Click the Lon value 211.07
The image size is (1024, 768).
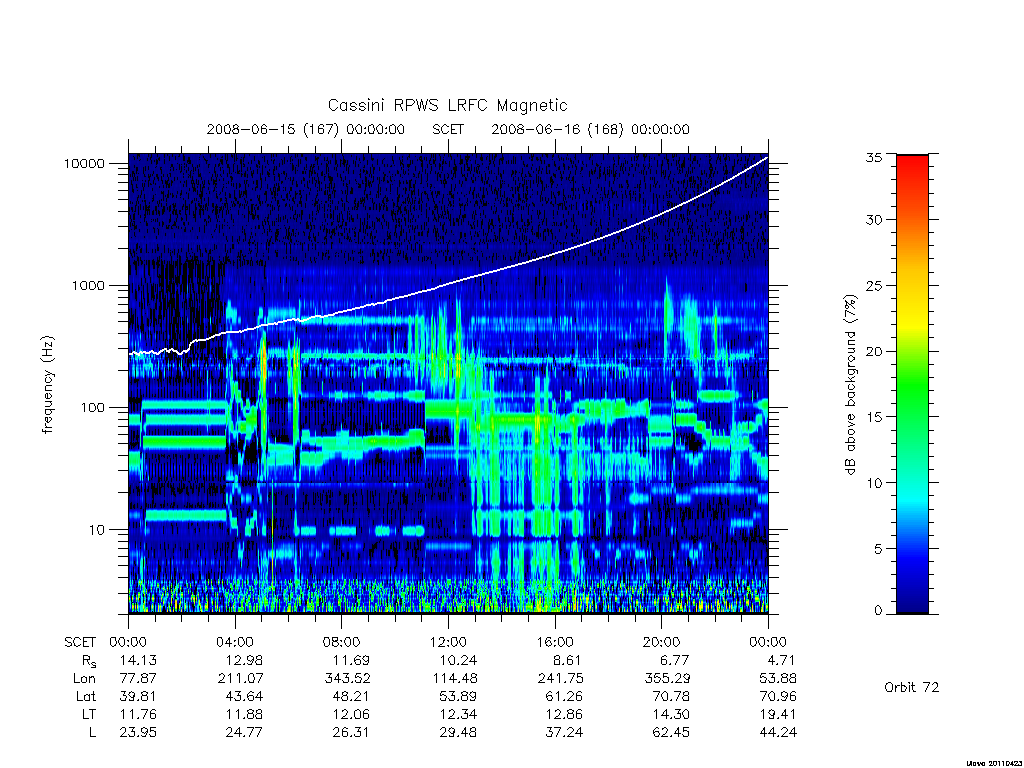tap(240, 679)
